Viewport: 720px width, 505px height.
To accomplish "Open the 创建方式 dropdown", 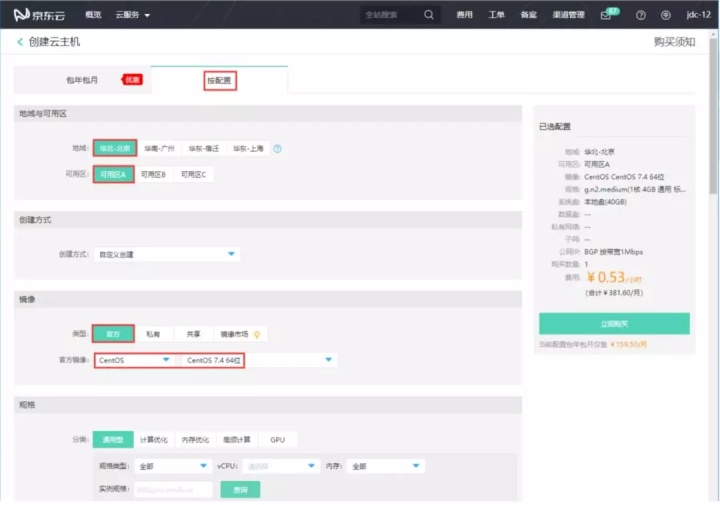I will pos(167,254).
